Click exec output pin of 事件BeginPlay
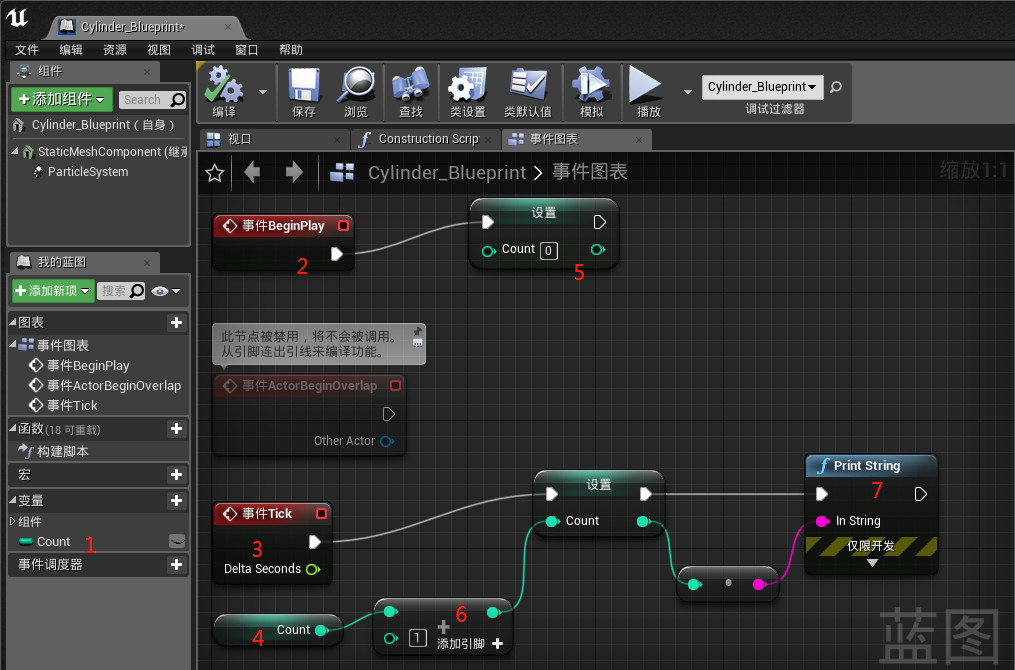This screenshot has height=670, width=1015. 337,254
